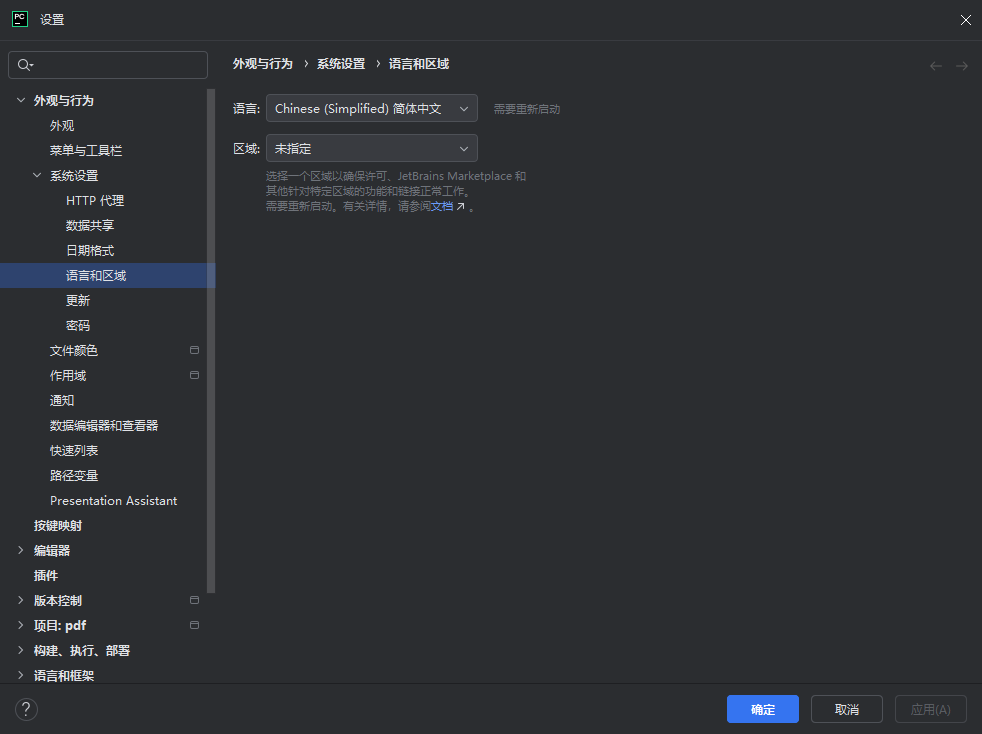The width and height of the screenshot is (982, 734).
Task: Click the PyCharm logo icon in title bar
Action: pyautogui.click(x=20, y=19)
